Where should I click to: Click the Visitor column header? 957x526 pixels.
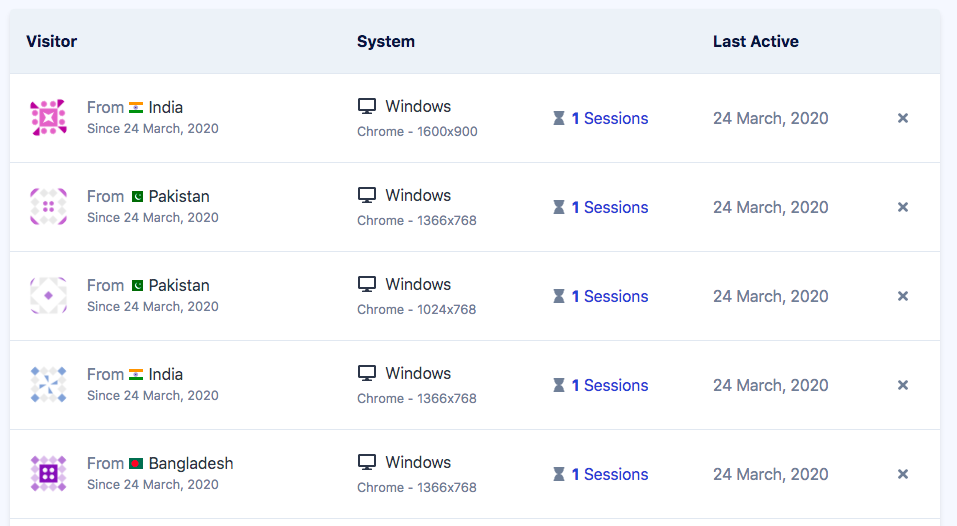(52, 41)
